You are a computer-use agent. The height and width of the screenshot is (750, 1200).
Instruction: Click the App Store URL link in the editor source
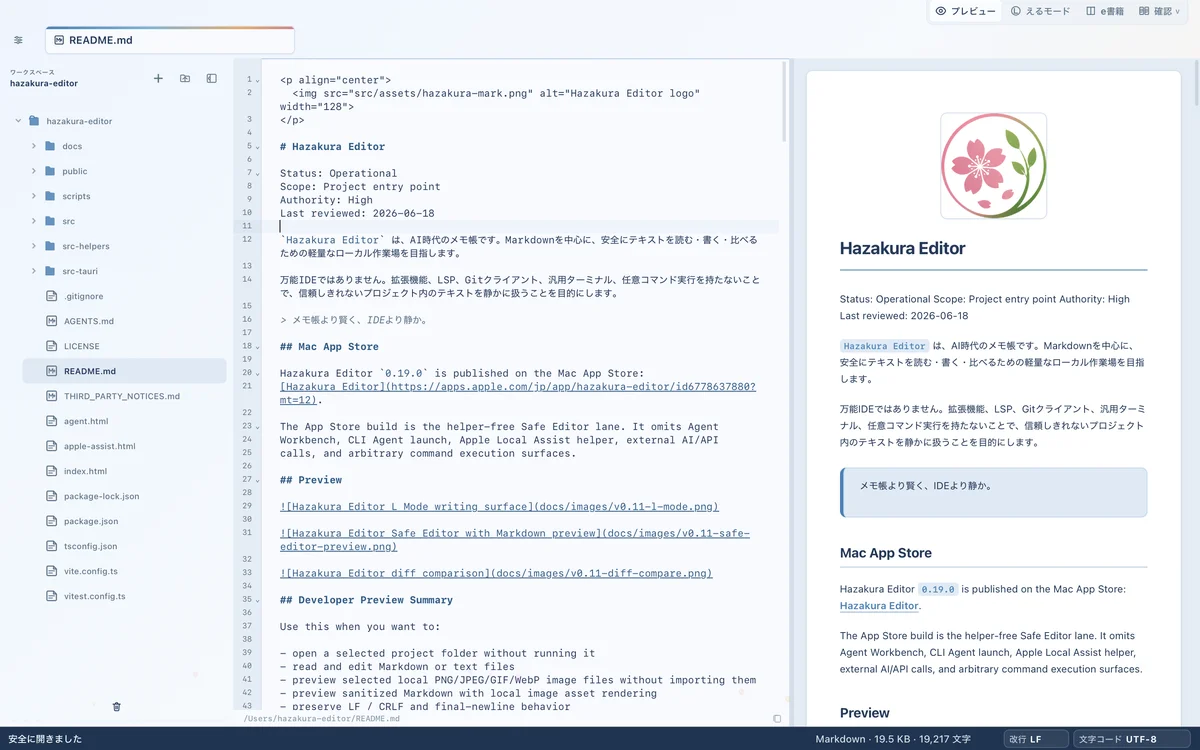tap(518, 393)
